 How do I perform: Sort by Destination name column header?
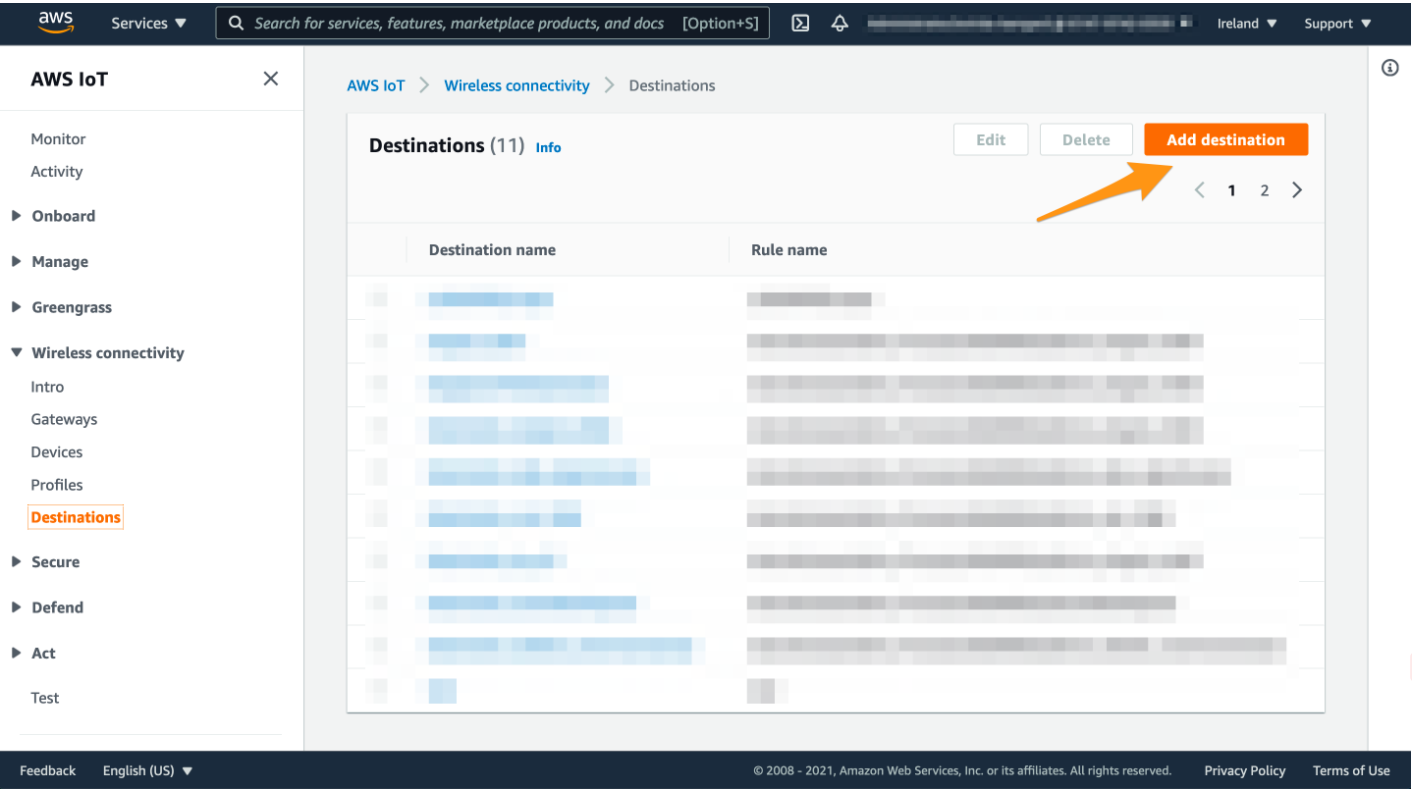pyautogui.click(x=492, y=250)
